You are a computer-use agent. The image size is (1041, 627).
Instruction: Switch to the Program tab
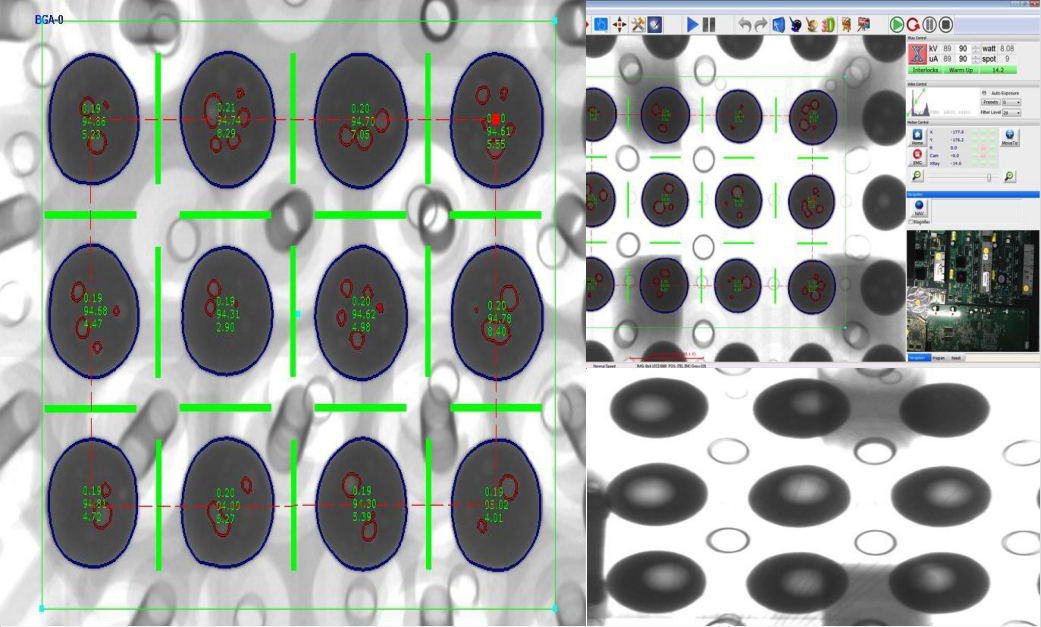click(x=938, y=358)
